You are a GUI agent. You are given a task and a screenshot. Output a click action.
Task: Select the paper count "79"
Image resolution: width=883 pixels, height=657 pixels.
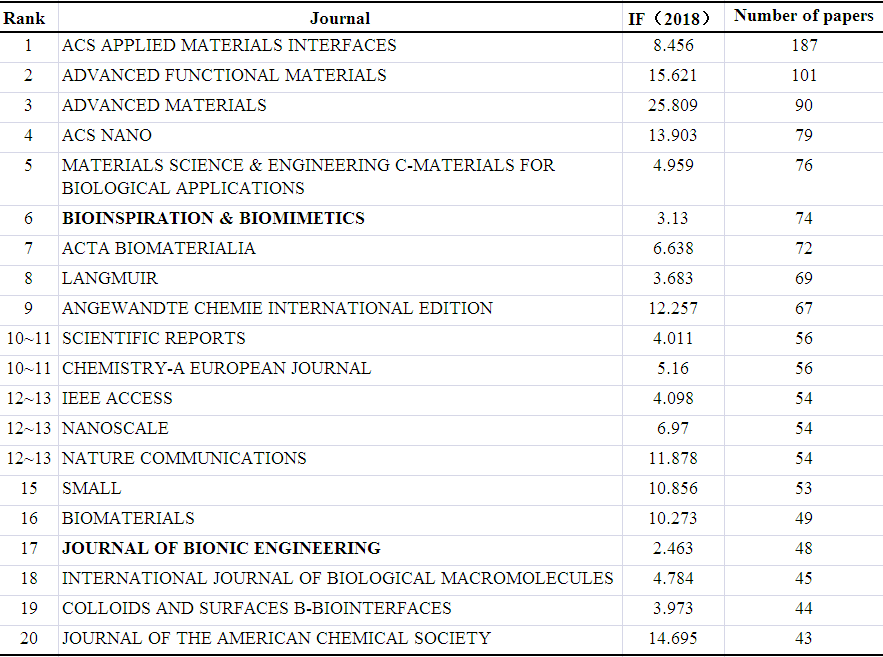pos(804,135)
